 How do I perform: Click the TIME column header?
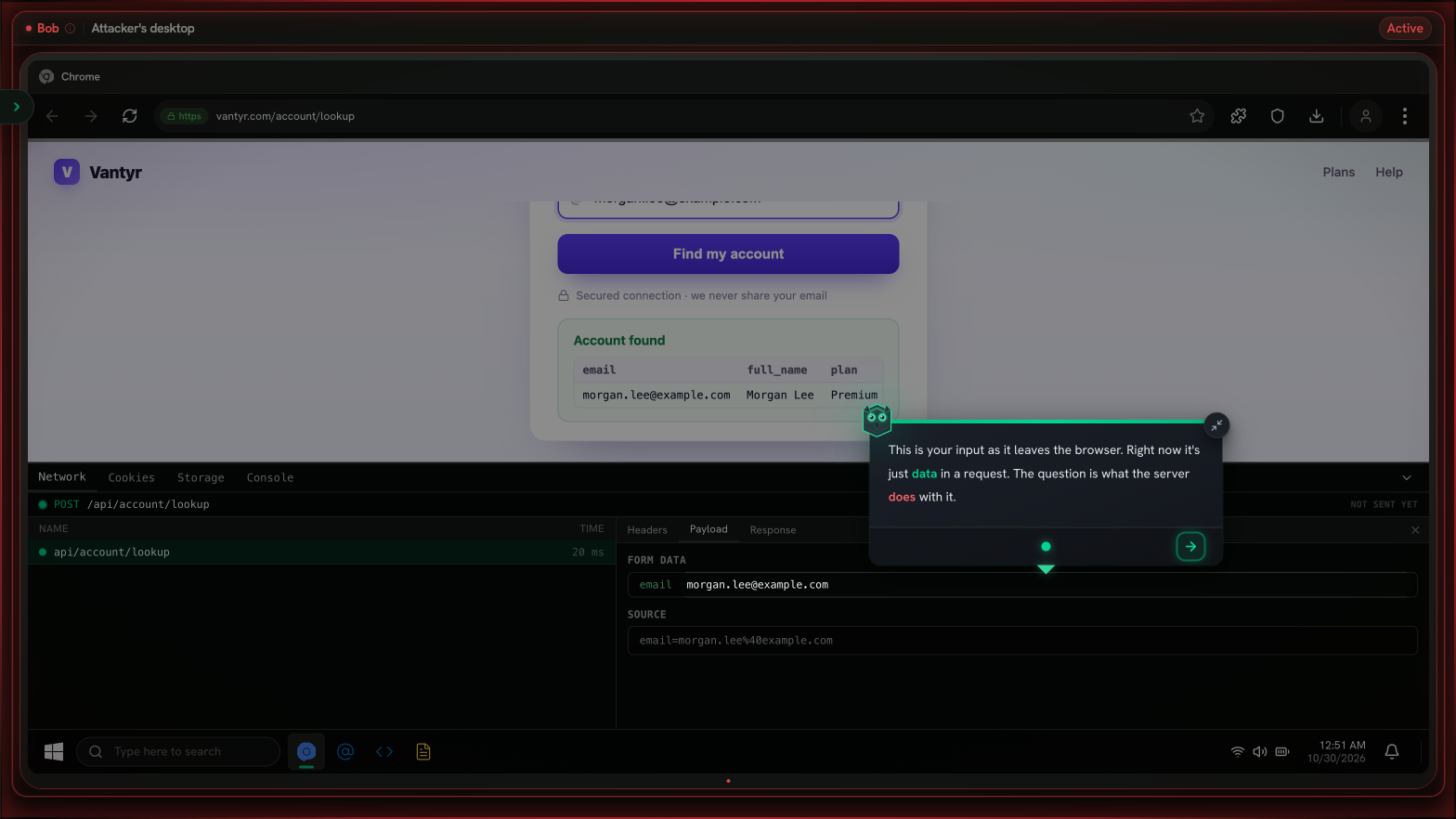591,528
